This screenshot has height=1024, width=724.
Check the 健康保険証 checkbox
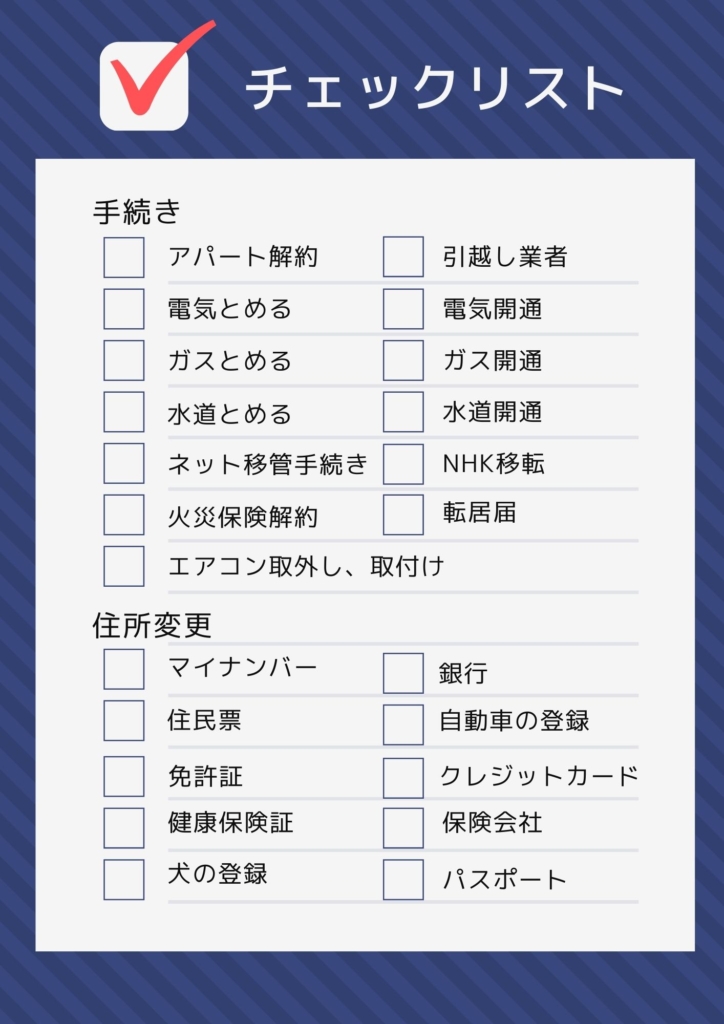coord(124,827)
